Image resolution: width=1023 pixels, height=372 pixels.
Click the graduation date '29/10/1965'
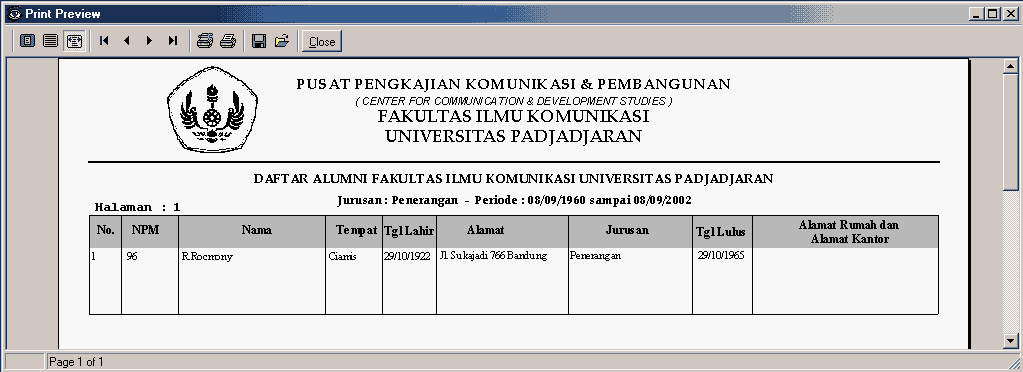(721, 255)
